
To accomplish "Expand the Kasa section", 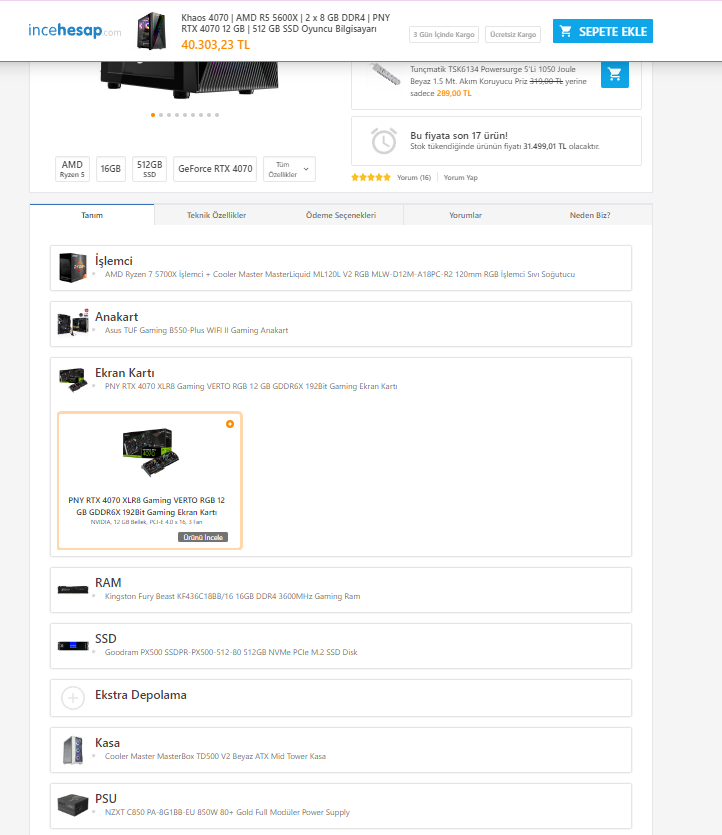I will 341,750.
